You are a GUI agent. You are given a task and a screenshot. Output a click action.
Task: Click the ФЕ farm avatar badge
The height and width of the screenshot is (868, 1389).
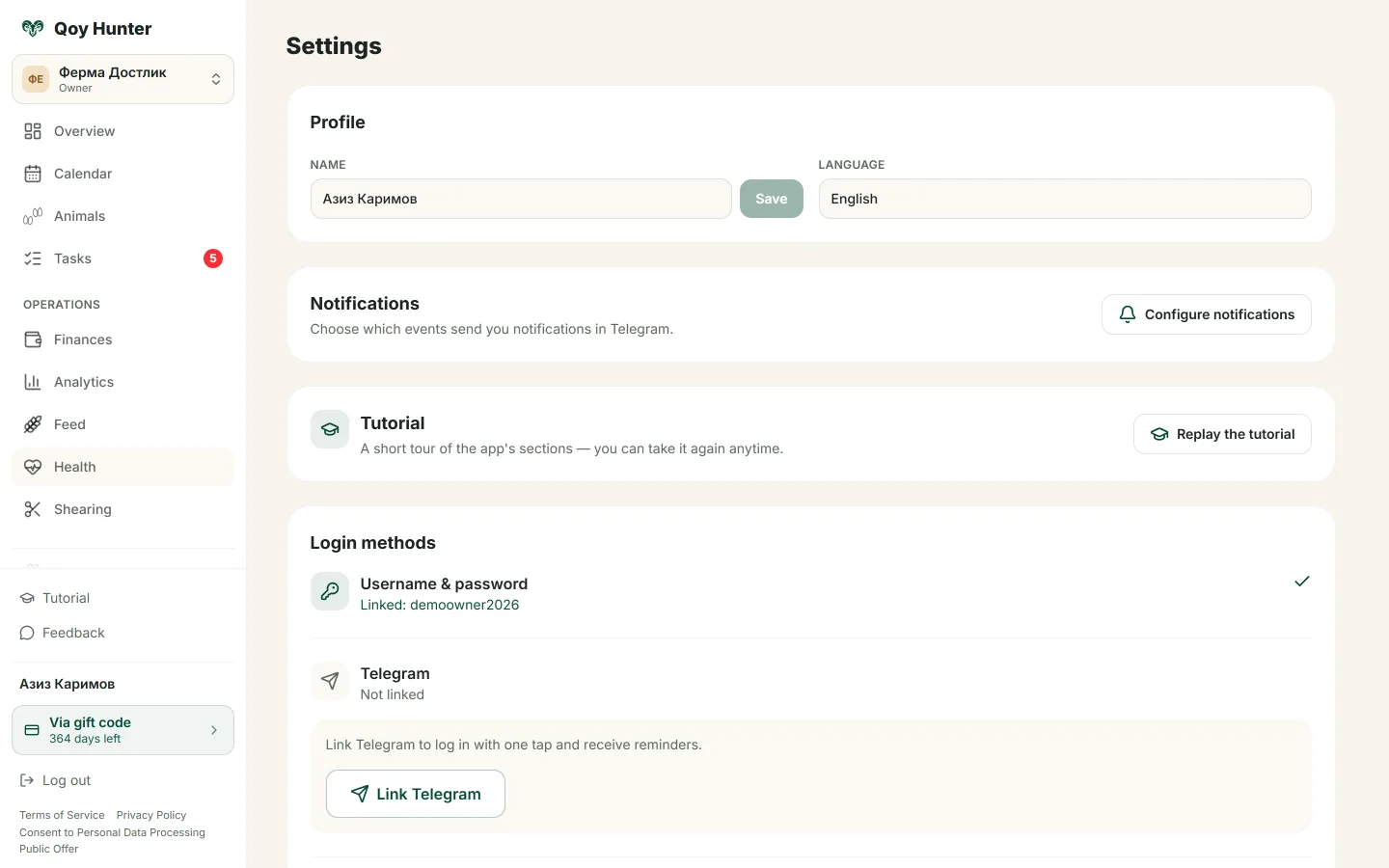point(36,79)
